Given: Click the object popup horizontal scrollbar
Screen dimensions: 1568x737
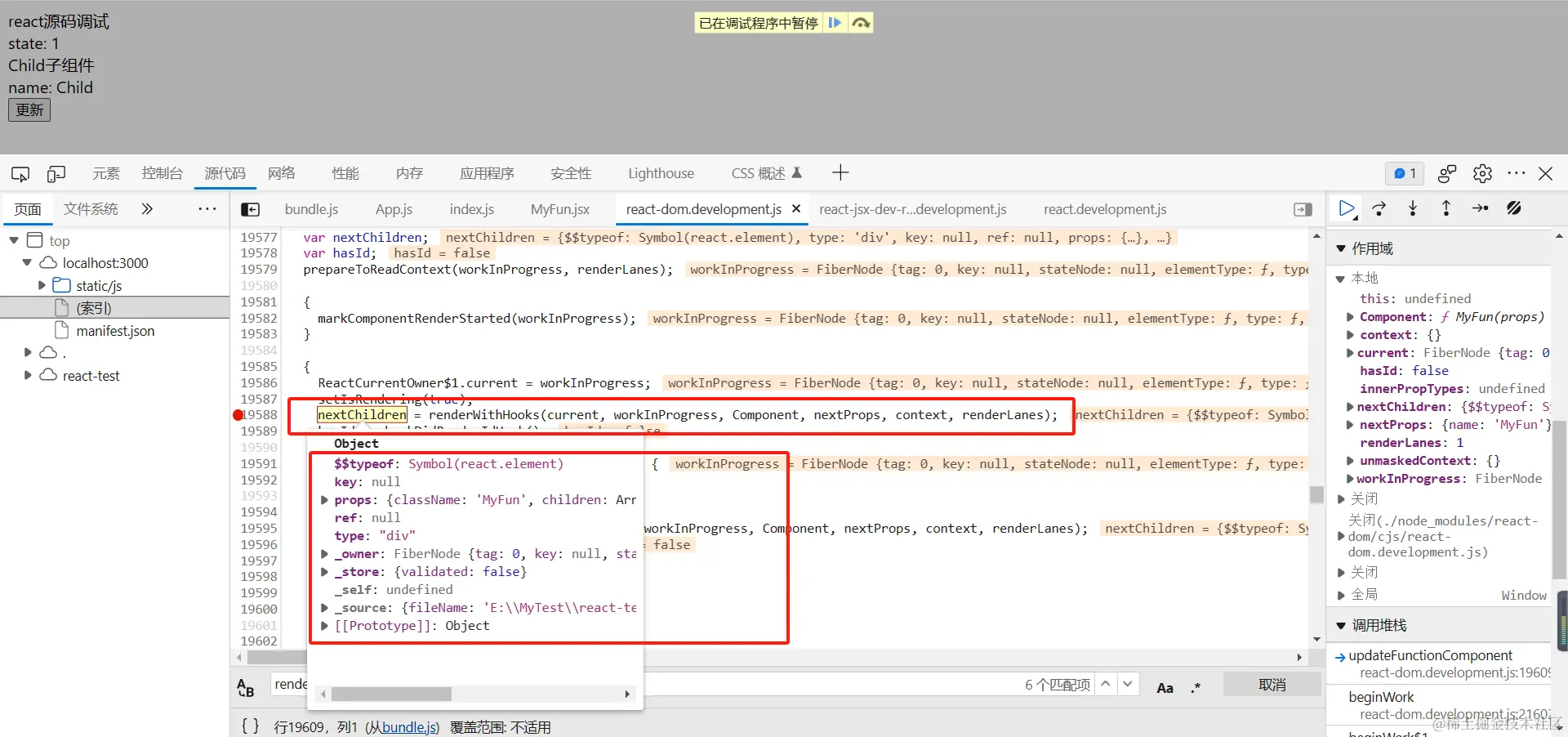Looking at the screenshot, I should (x=391, y=694).
